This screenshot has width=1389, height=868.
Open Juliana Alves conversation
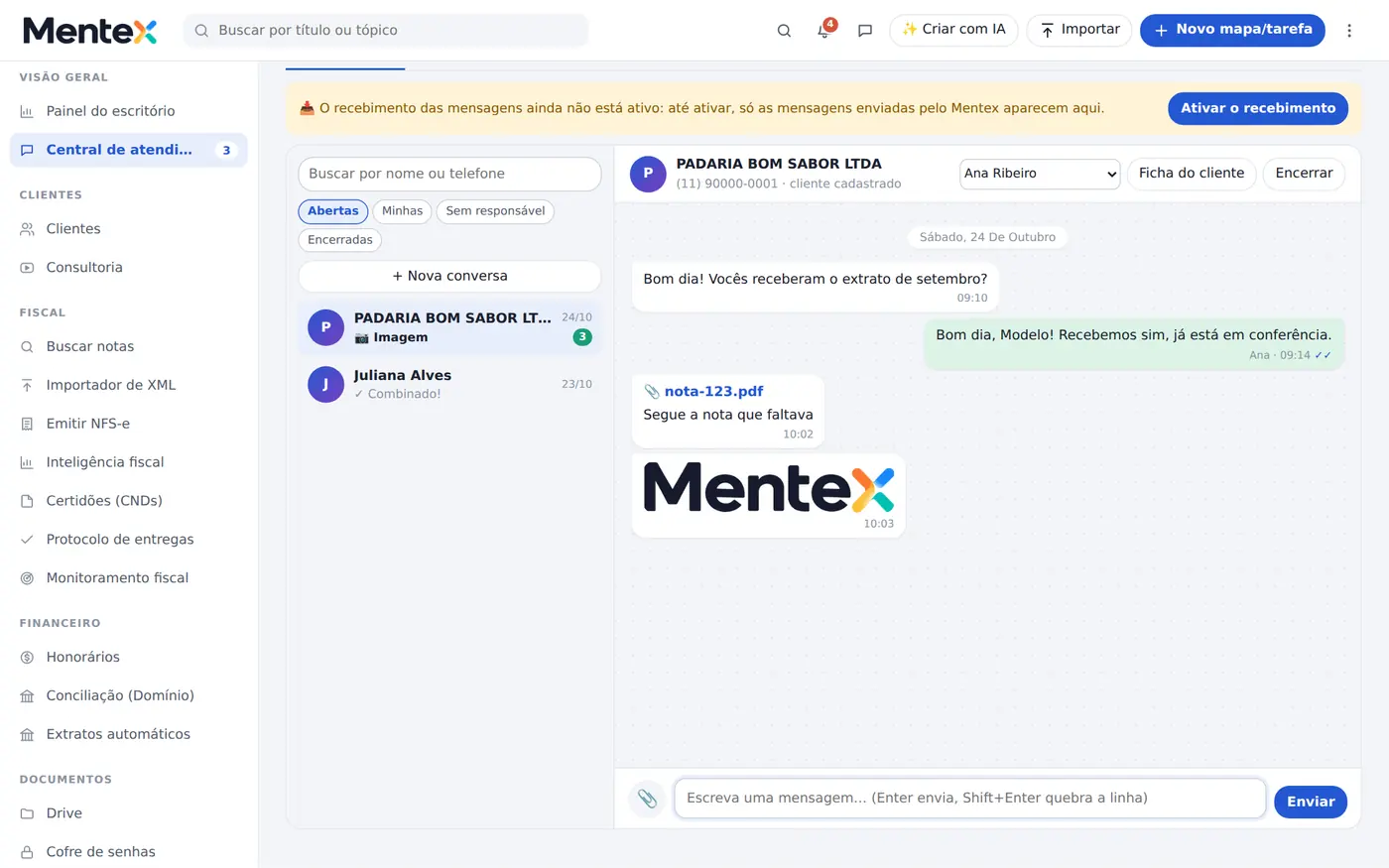[449, 385]
